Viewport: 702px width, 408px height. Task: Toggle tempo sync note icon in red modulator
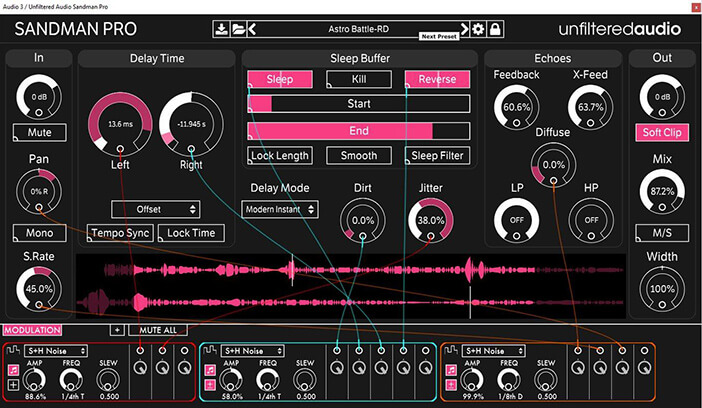pos(14,369)
